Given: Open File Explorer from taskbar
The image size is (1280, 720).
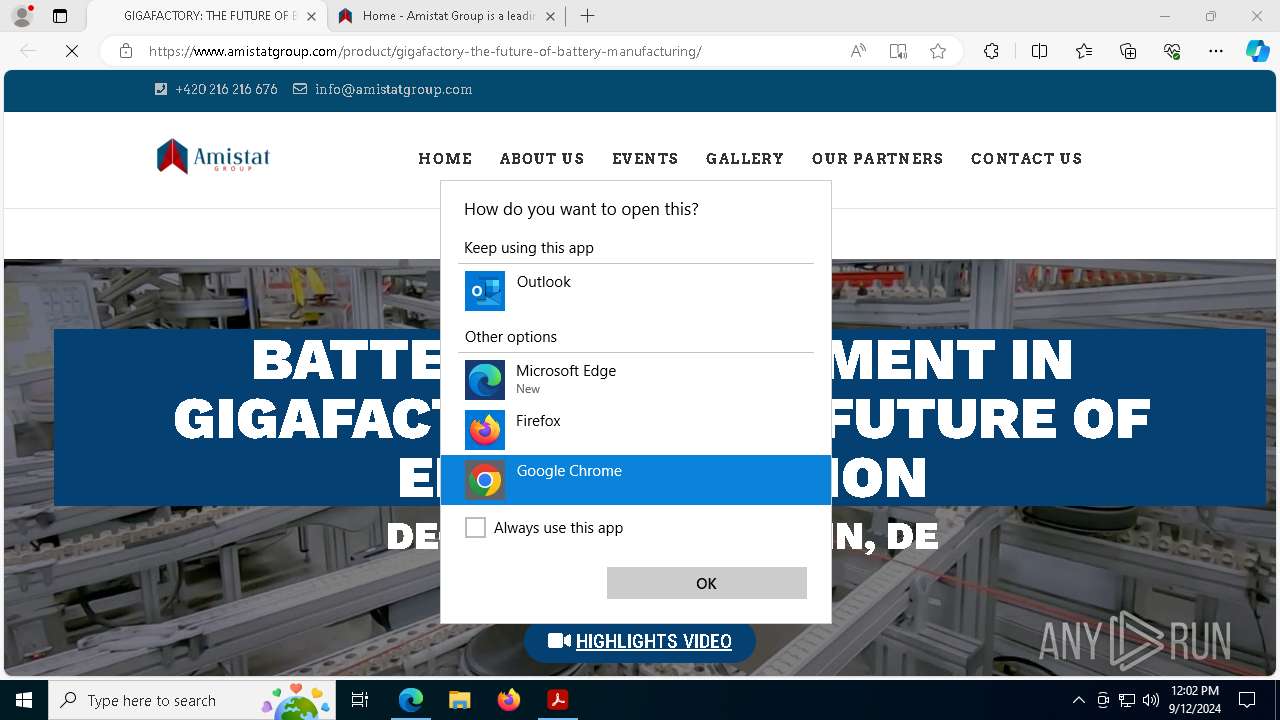Looking at the screenshot, I should [459, 700].
